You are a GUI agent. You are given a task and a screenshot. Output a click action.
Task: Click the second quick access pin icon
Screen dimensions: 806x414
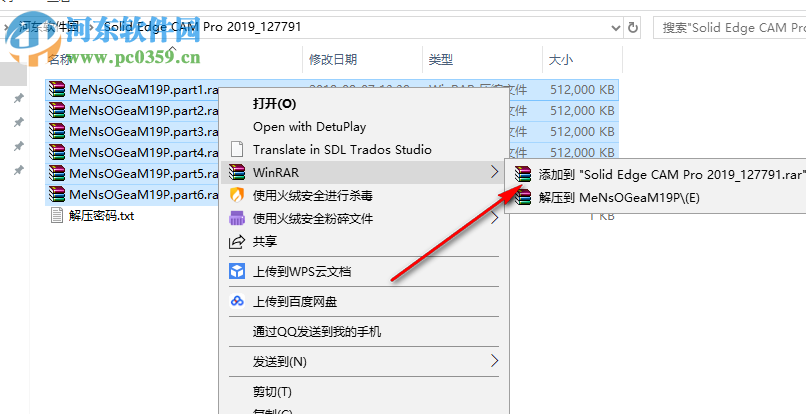pyautogui.click(x=19, y=122)
